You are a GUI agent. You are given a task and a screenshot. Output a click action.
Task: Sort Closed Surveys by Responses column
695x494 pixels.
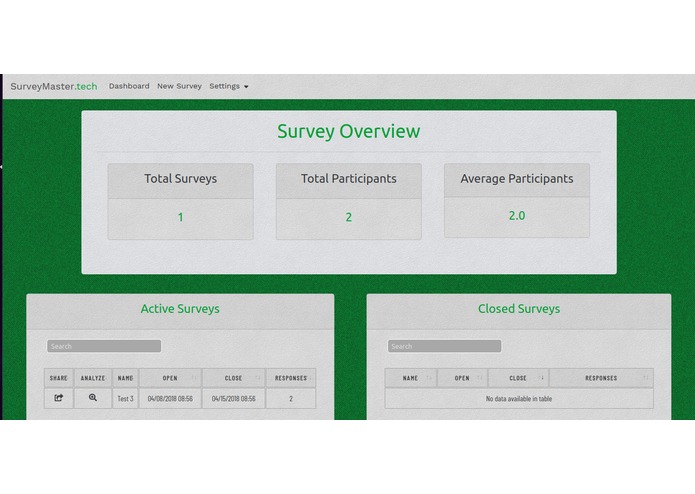(601, 378)
